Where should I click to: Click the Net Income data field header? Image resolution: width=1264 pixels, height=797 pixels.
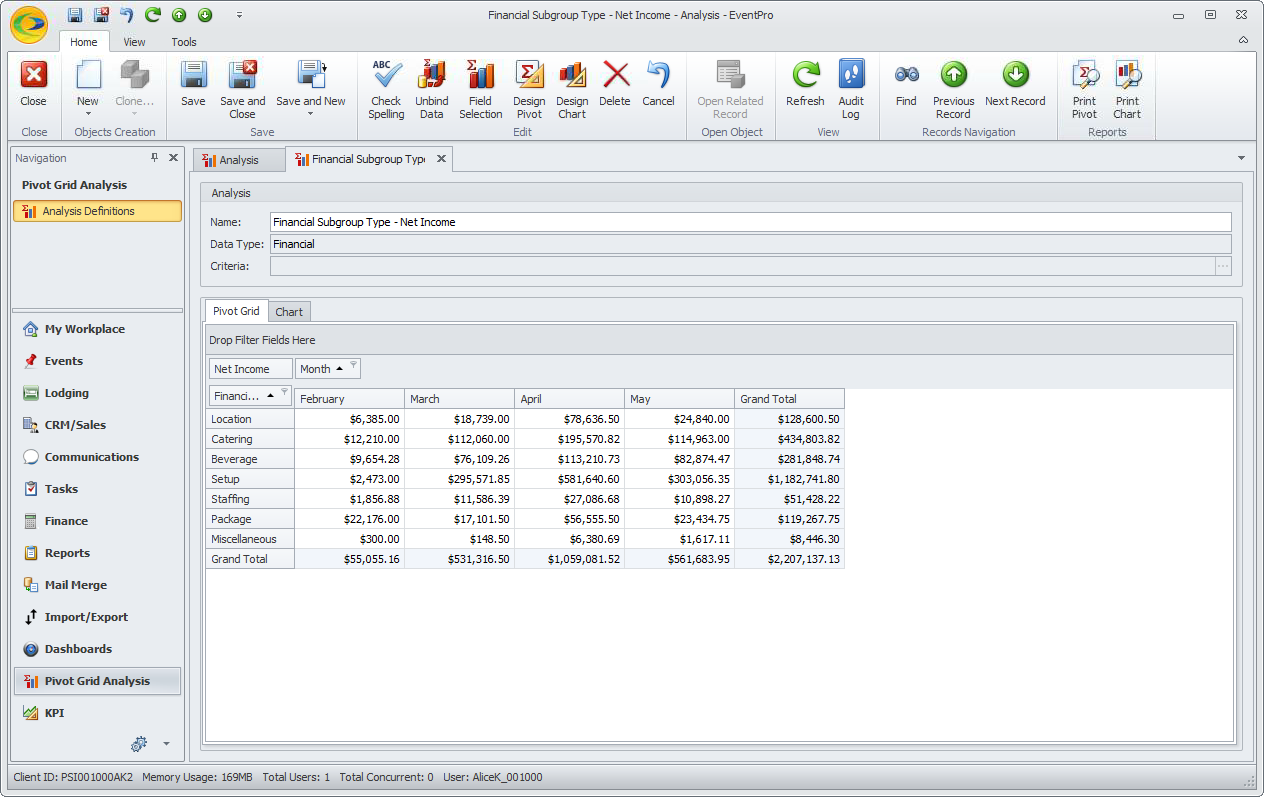250,369
